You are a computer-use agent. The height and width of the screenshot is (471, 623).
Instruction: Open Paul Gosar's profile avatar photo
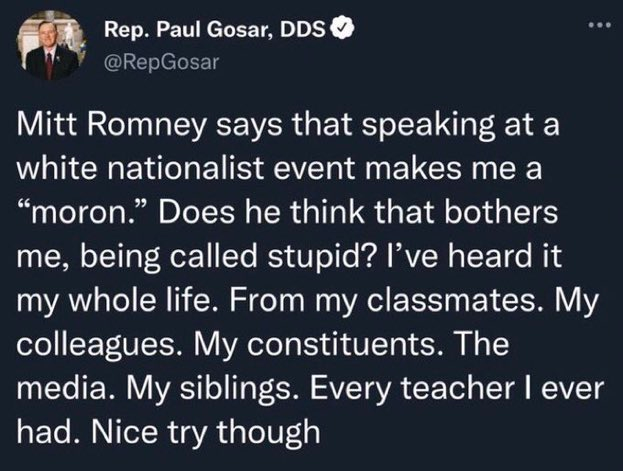(x=52, y=45)
